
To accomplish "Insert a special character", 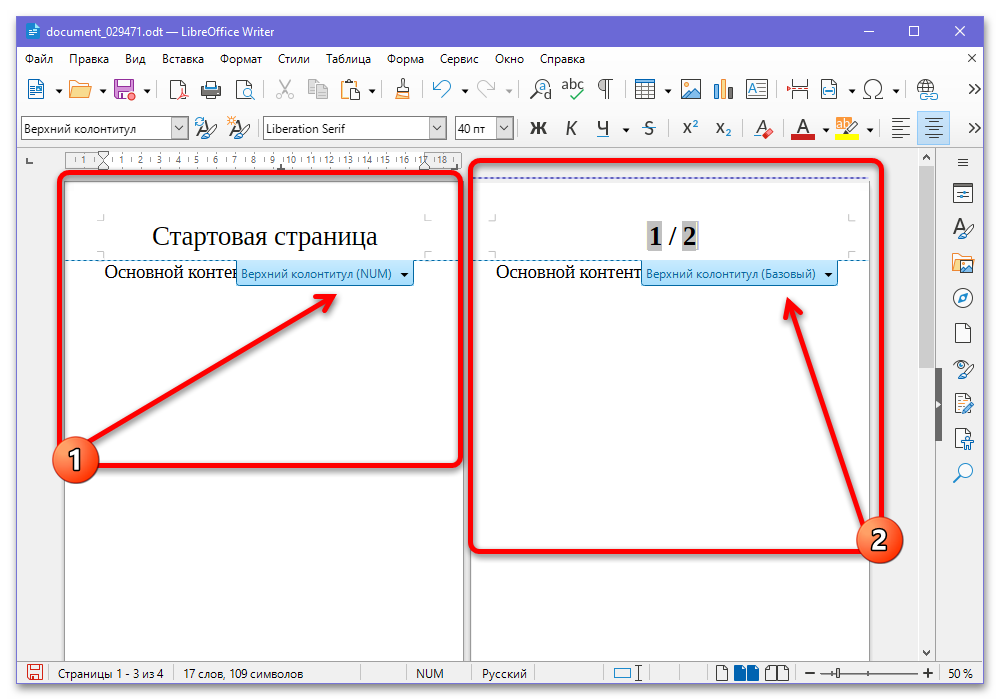I will 873,90.
